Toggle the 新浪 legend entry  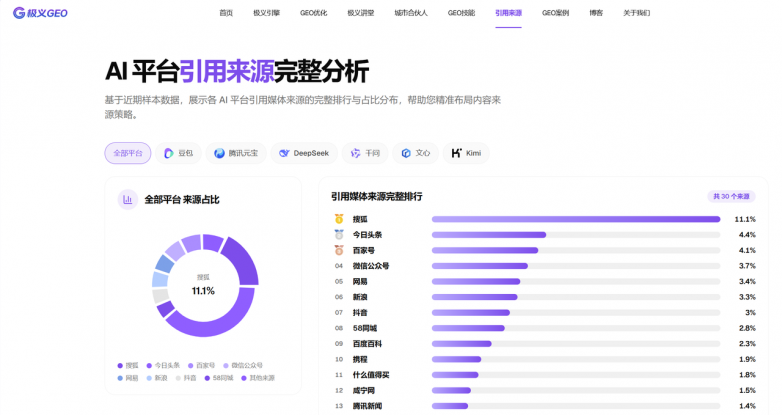pos(157,378)
